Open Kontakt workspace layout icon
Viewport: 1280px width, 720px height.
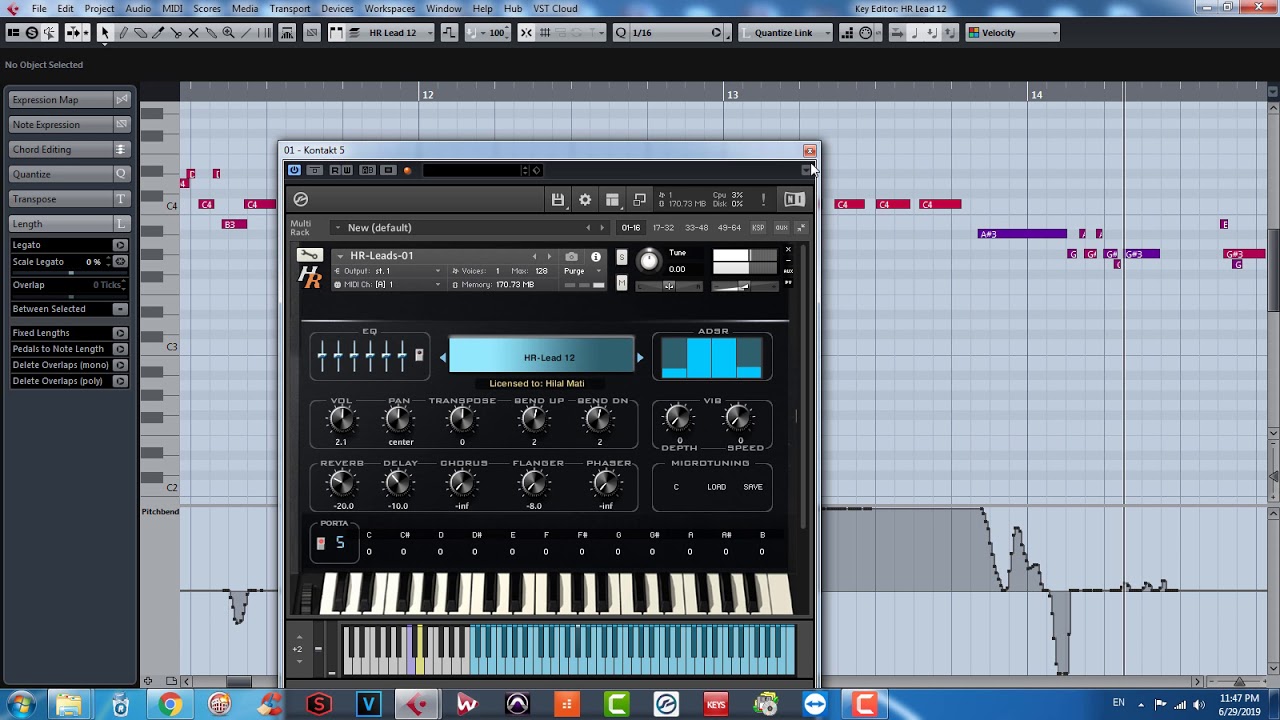click(x=612, y=200)
